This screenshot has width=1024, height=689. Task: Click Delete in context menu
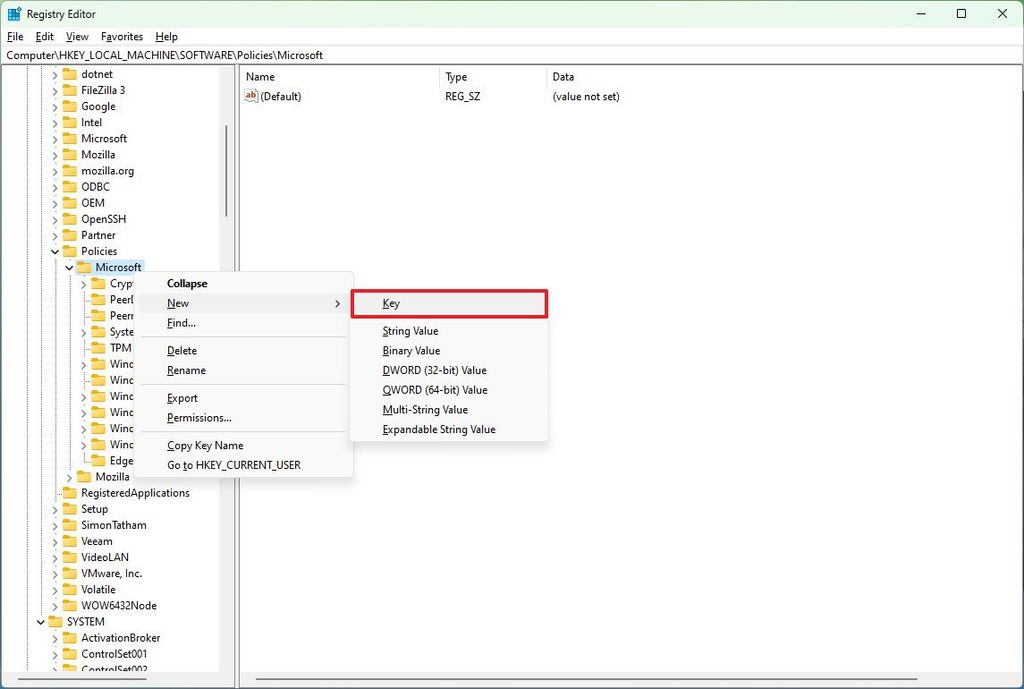pos(244,351)
